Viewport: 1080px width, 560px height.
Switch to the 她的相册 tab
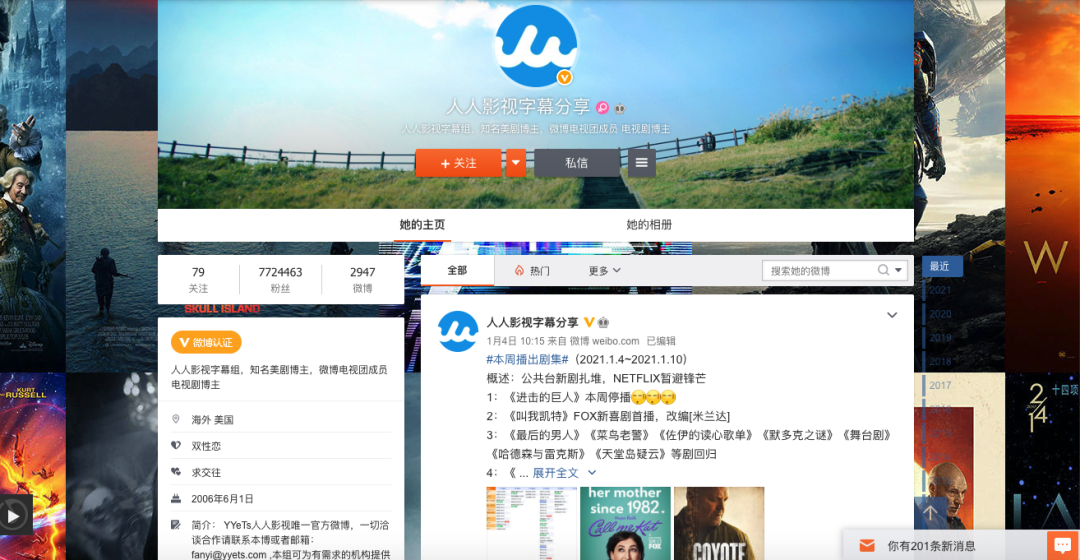click(x=649, y=225)
